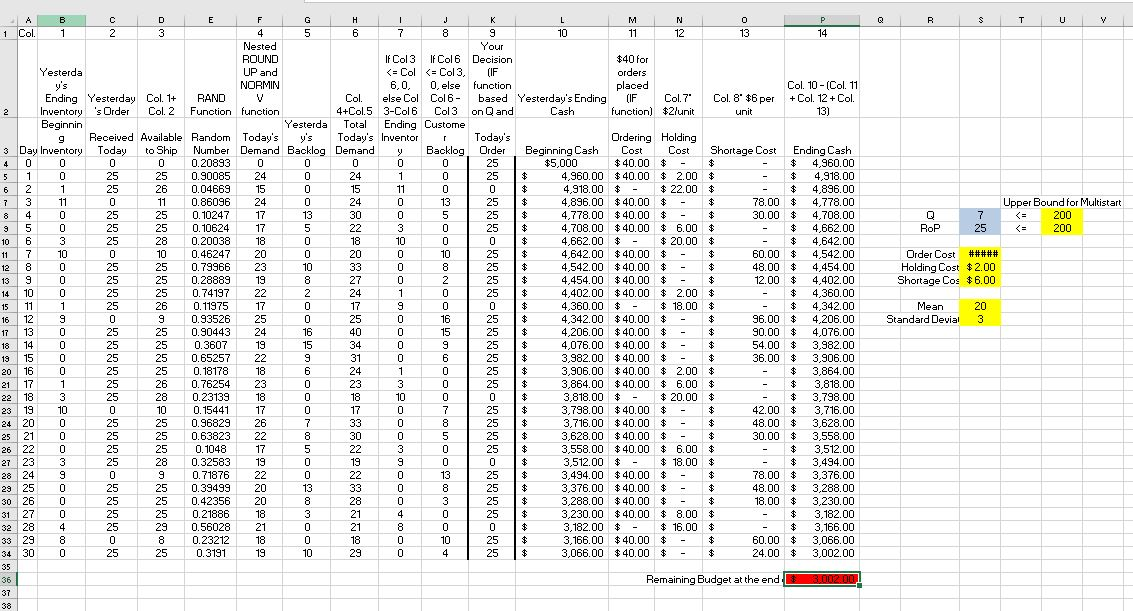Click the random number cell 0.90085
1133x611 pixels.
pyautogui.click(x=210, y=176)
